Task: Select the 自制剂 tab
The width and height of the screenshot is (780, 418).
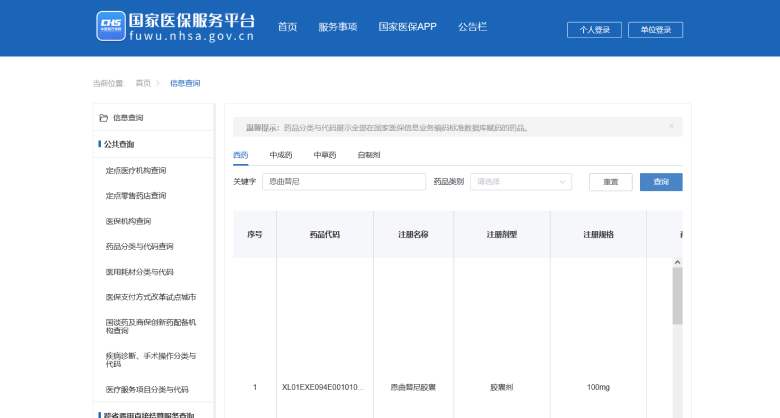Action: pos(368,155)
